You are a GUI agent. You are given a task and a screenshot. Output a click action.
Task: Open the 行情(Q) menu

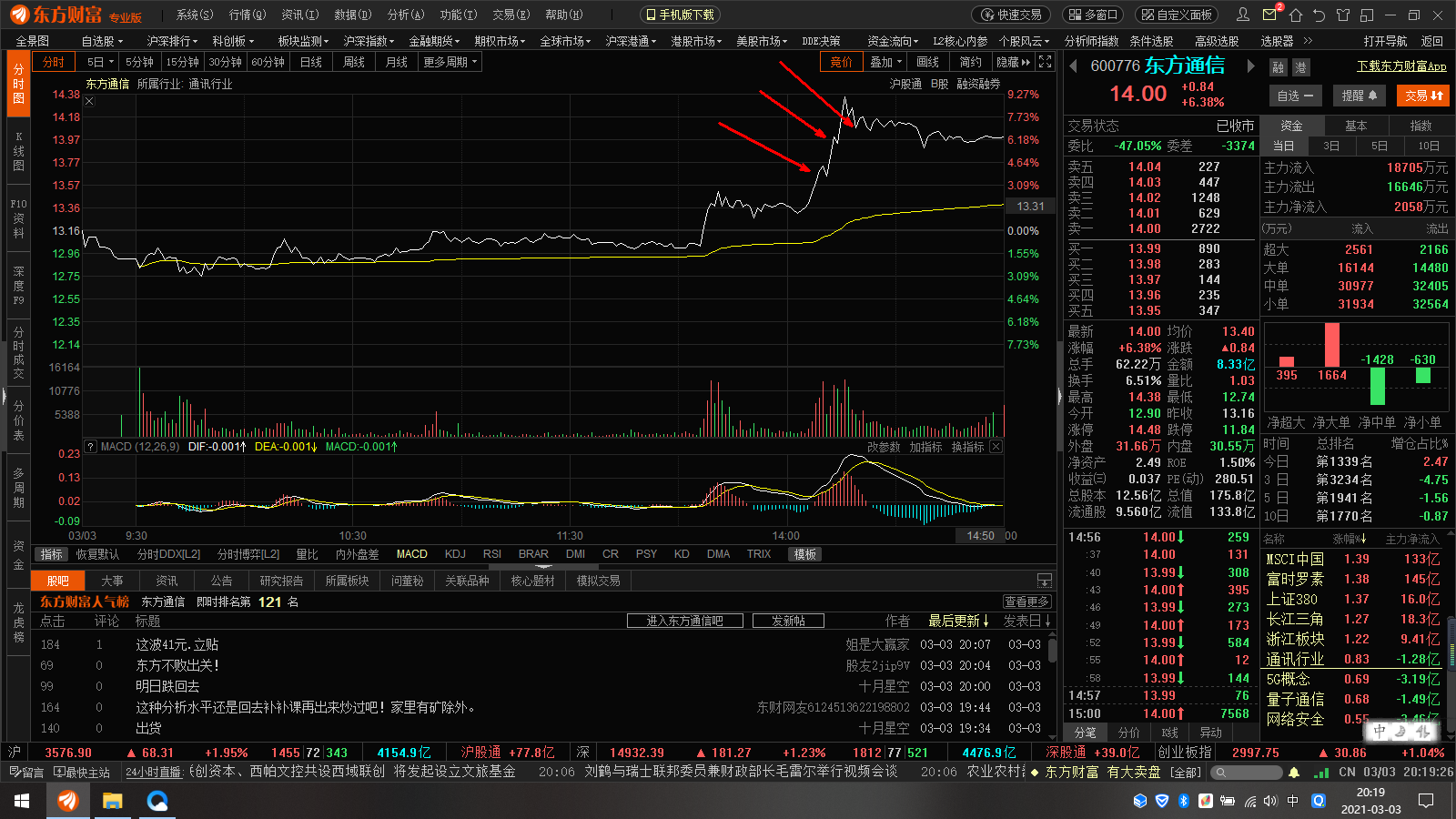[x=248, y=15]
